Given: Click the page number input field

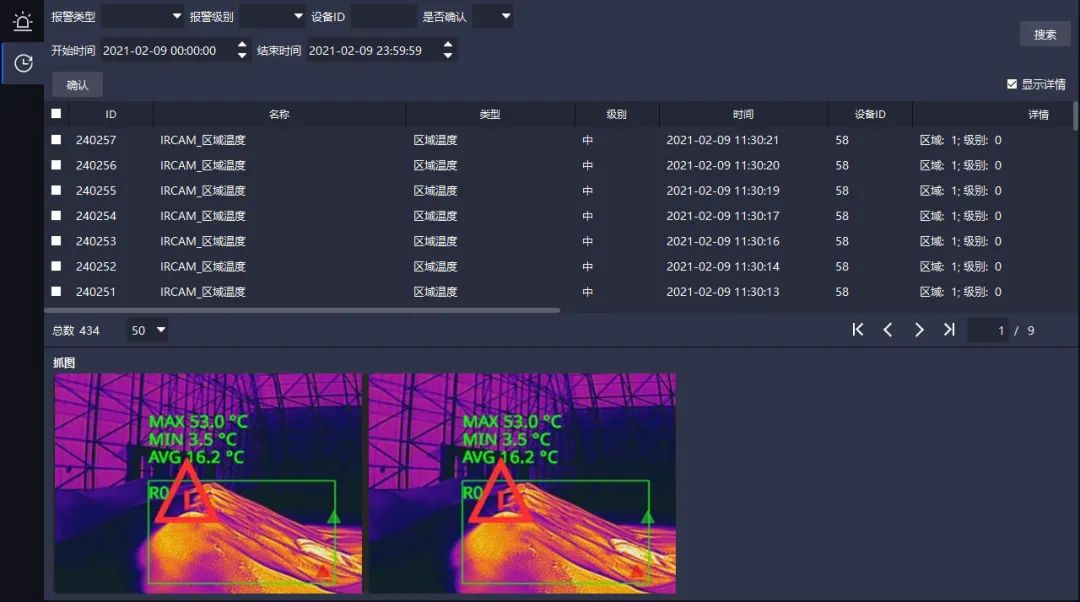Looking at the screenshot, I should coord(988,329).
